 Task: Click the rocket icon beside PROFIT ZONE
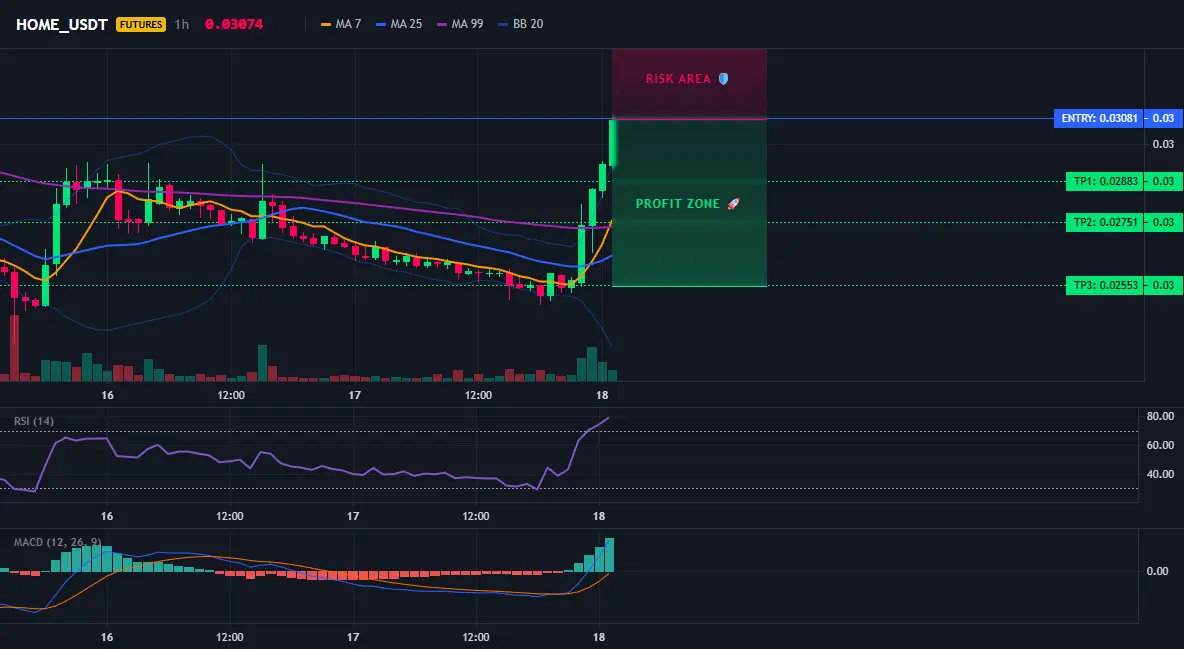(x=733, y=204)
